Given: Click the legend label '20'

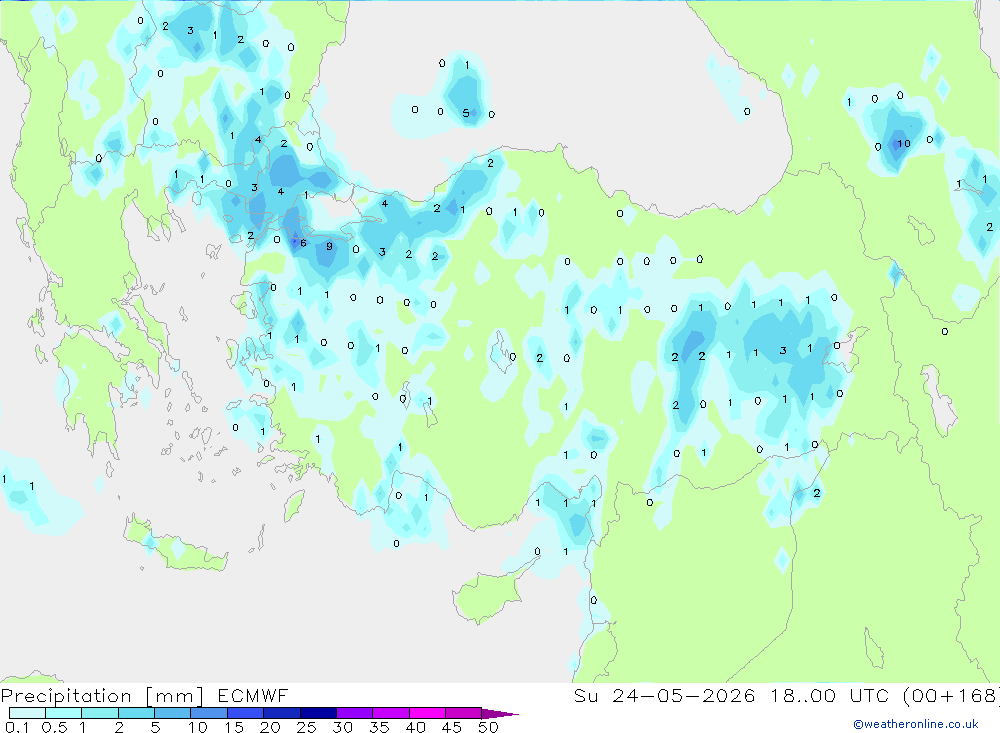Looking at the screenshot, I should [270, 727].
